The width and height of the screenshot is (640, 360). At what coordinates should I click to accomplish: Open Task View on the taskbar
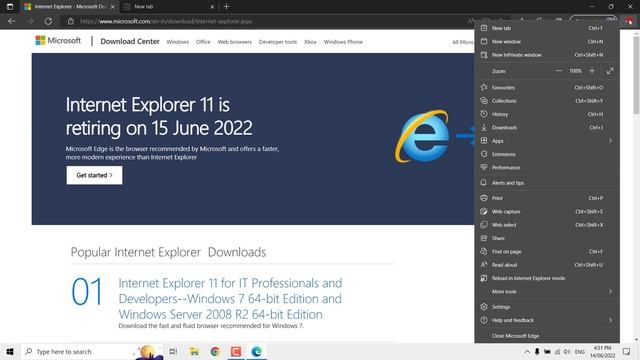[x=173, y=351]
